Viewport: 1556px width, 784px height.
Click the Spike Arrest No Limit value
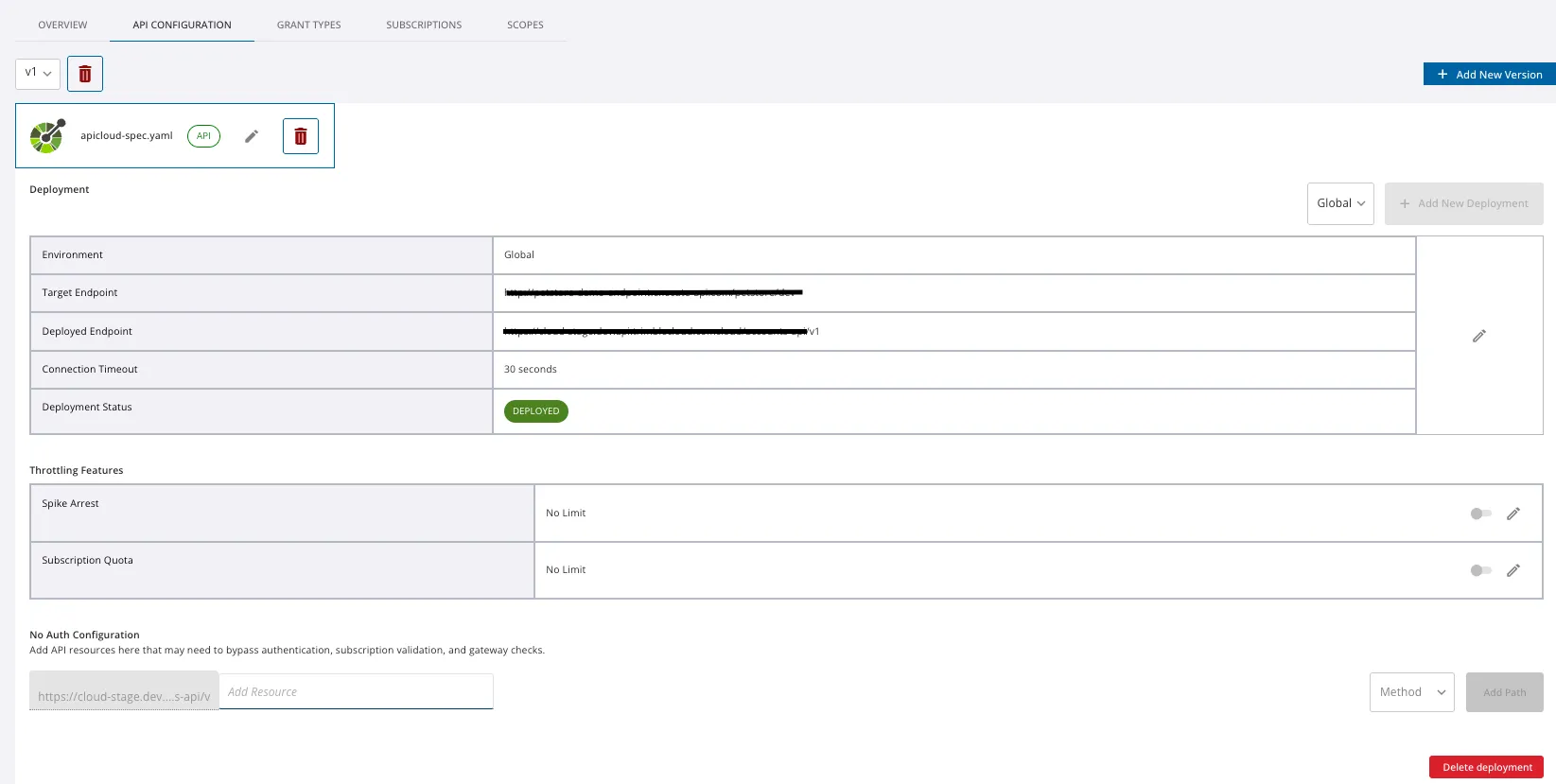click(x=566, y=514)
